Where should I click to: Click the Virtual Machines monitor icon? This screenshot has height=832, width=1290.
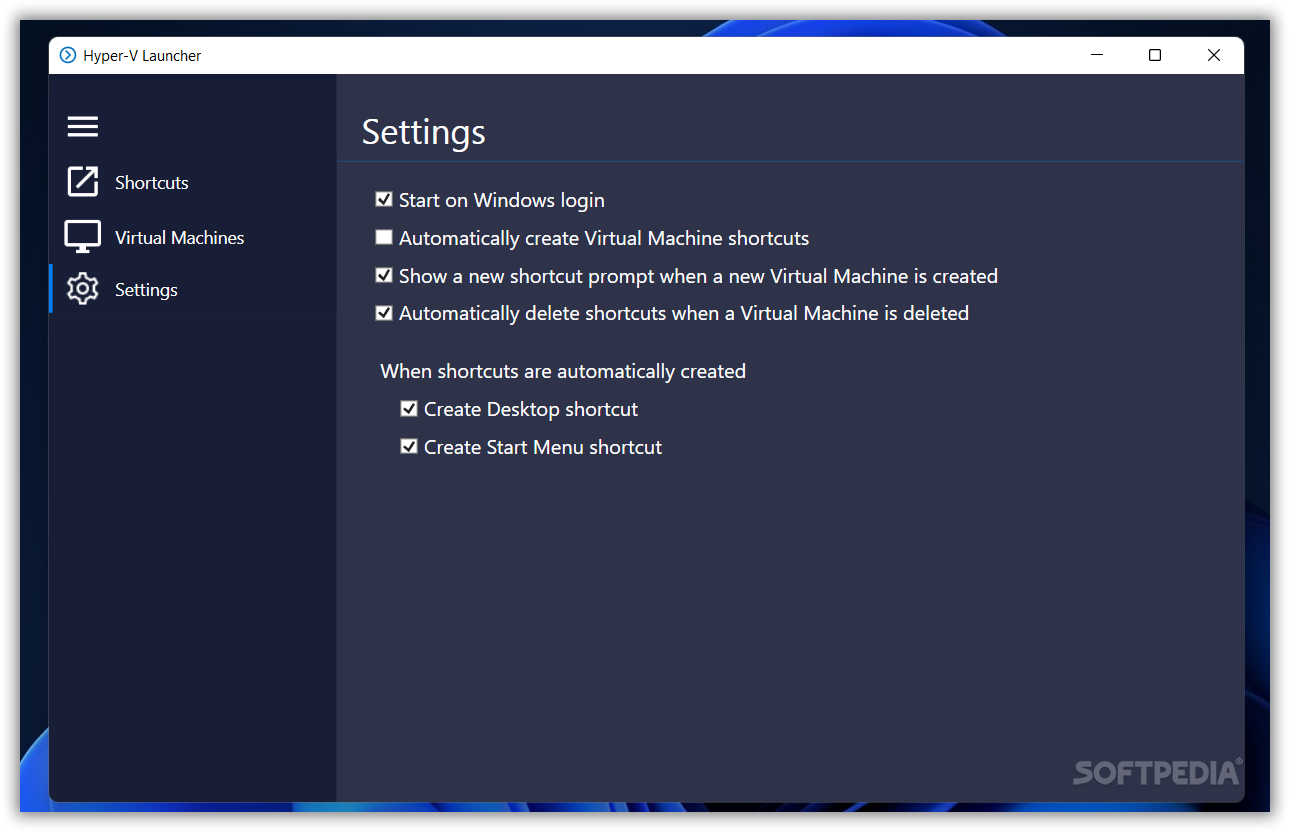pos(82,237)
